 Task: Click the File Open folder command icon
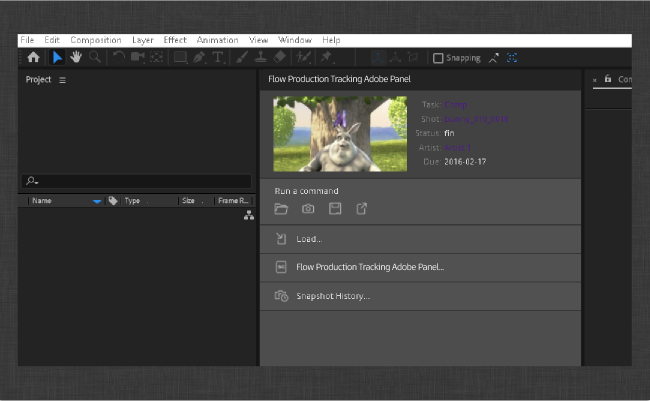click(x=281, y=209)
